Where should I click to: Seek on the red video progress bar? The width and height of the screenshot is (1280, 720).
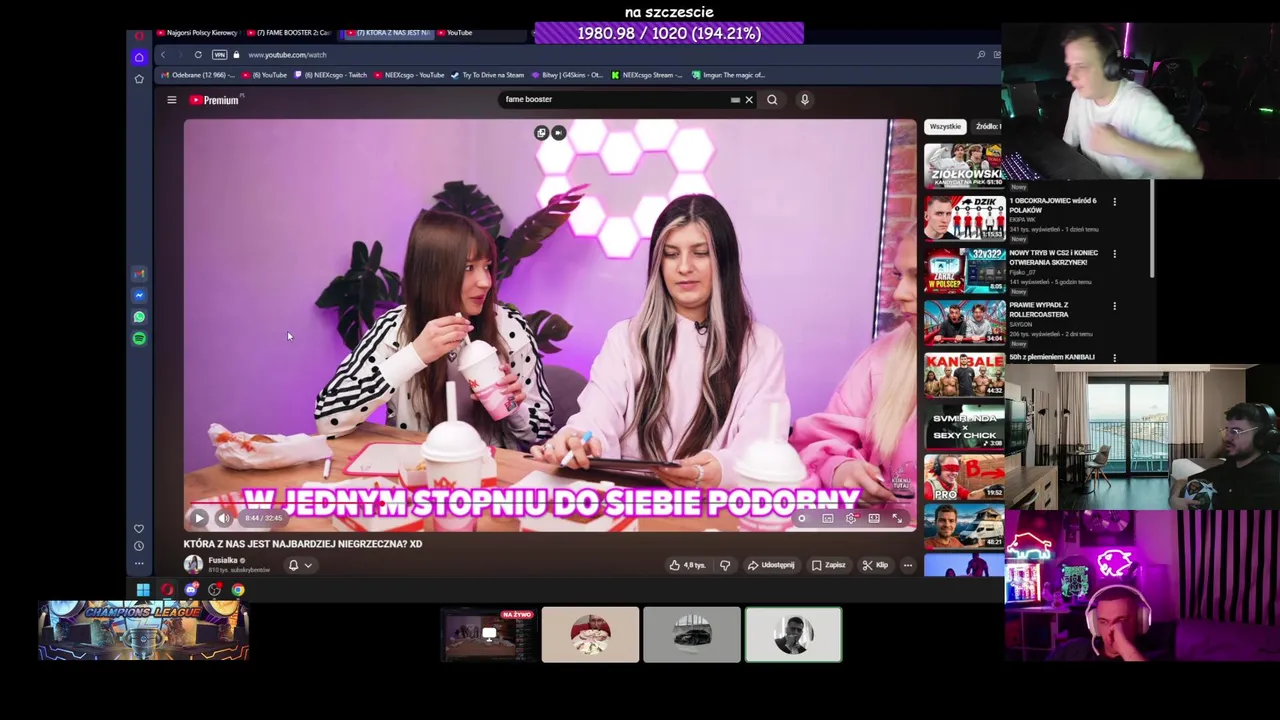[x=549, y=505]
